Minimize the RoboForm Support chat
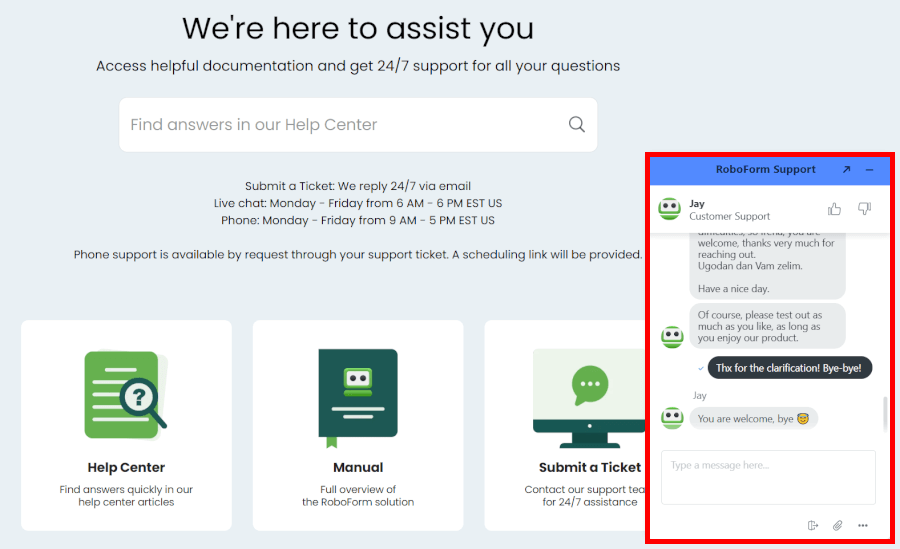Screen dimensions: 900x549 [x=869, y=169]
